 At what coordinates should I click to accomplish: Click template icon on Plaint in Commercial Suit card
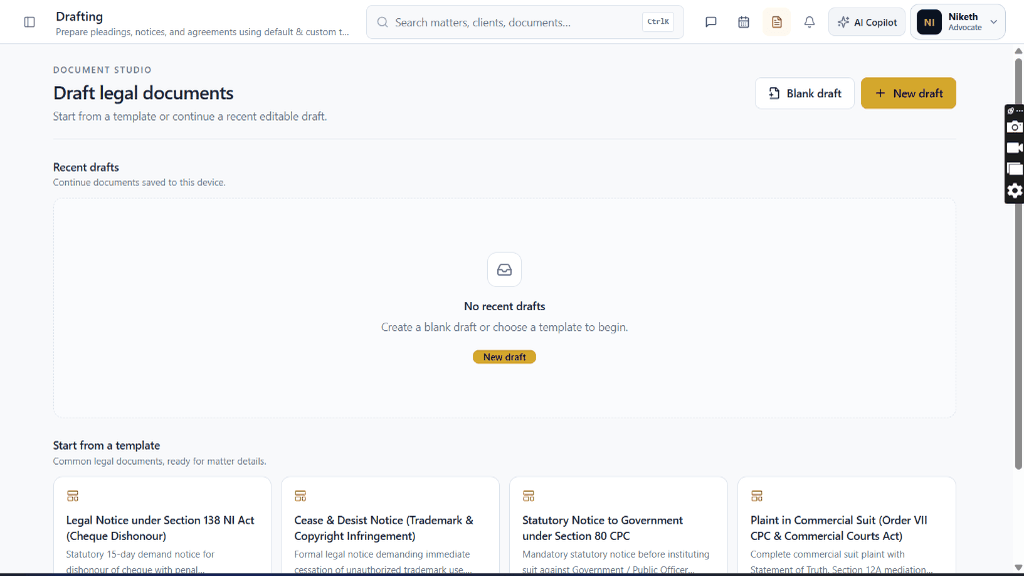[x=756, y=496]
